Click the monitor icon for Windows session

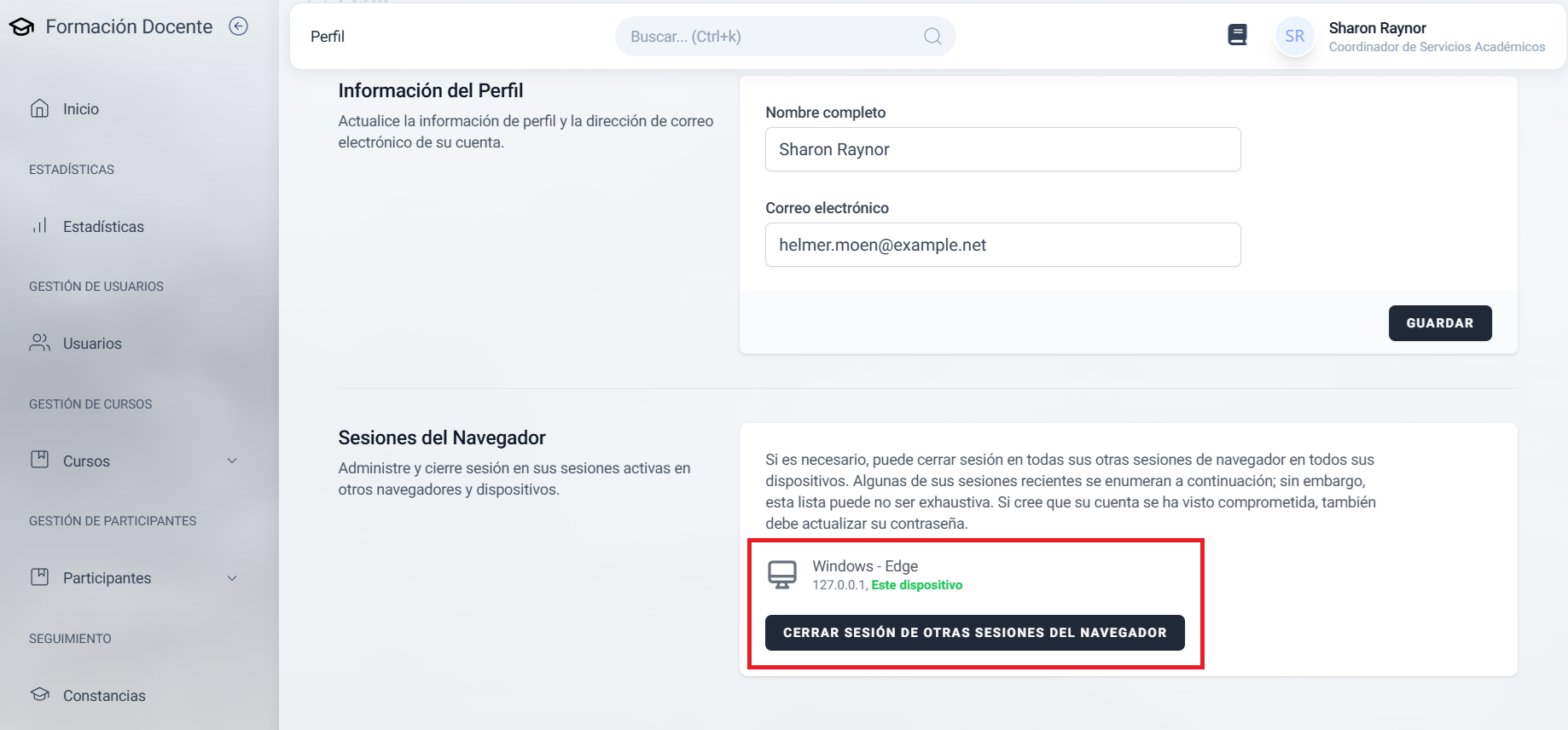point(782,575)
